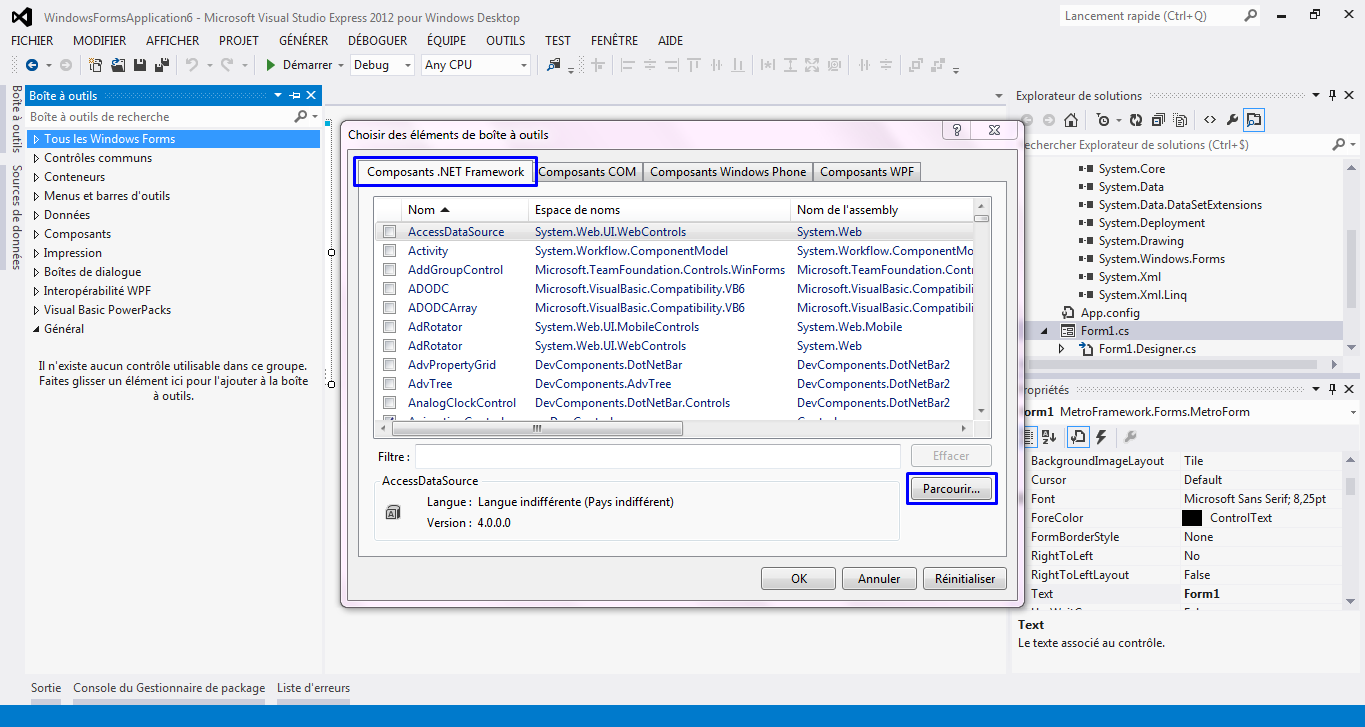Check the ADODC component checkbox
The image size is (1365, 727).
click(x=390, y=289)
